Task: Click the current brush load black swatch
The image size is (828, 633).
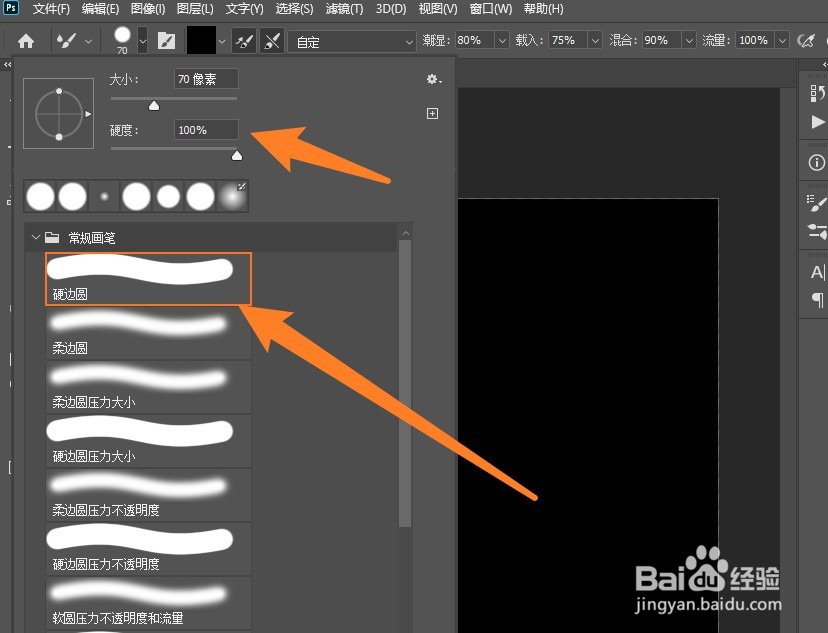Action: coord(201,40)
